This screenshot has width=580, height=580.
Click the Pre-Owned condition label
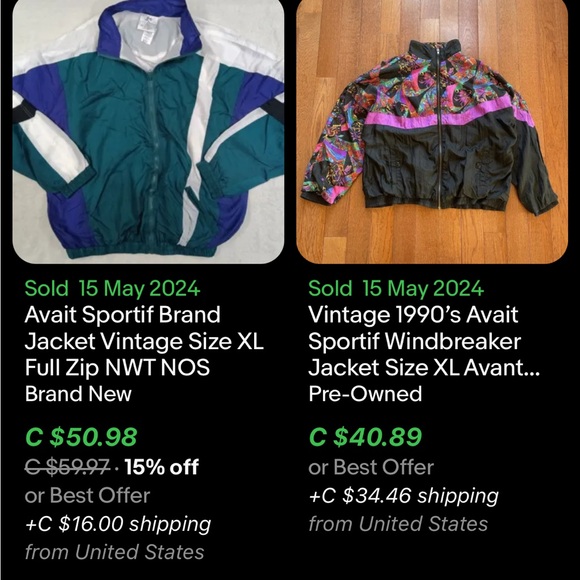[365, 394]
